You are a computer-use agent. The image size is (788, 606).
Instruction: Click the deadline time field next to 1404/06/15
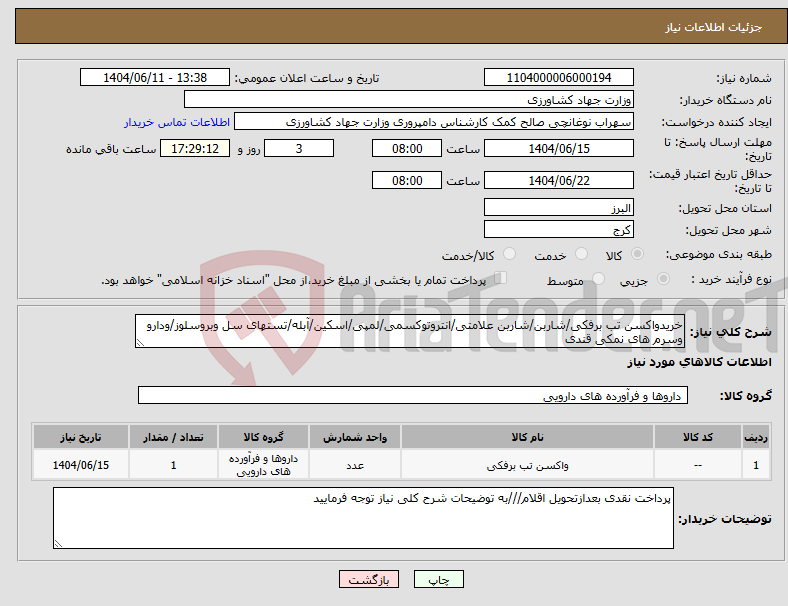coord(407,149)
